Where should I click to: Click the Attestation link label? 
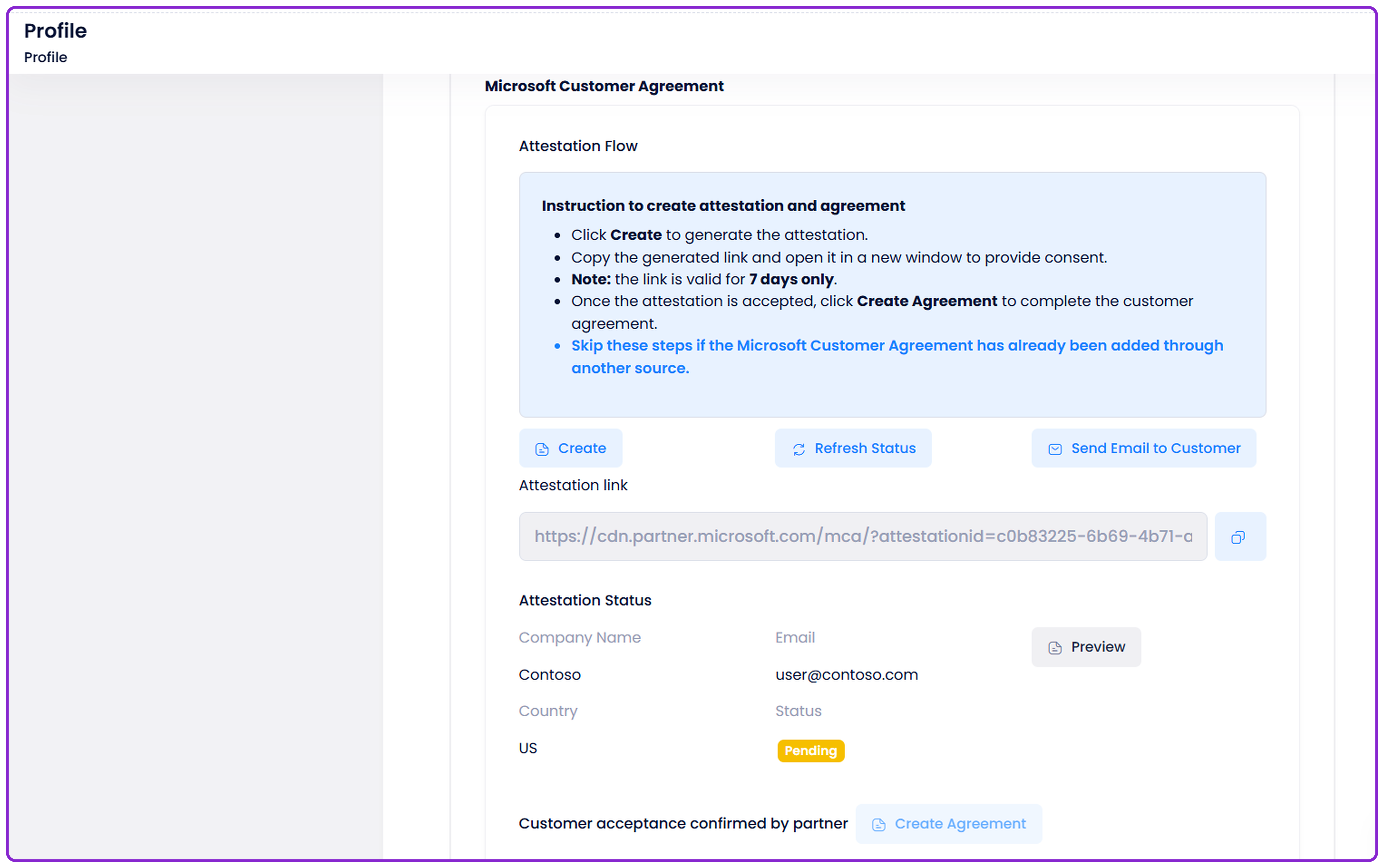573,485
